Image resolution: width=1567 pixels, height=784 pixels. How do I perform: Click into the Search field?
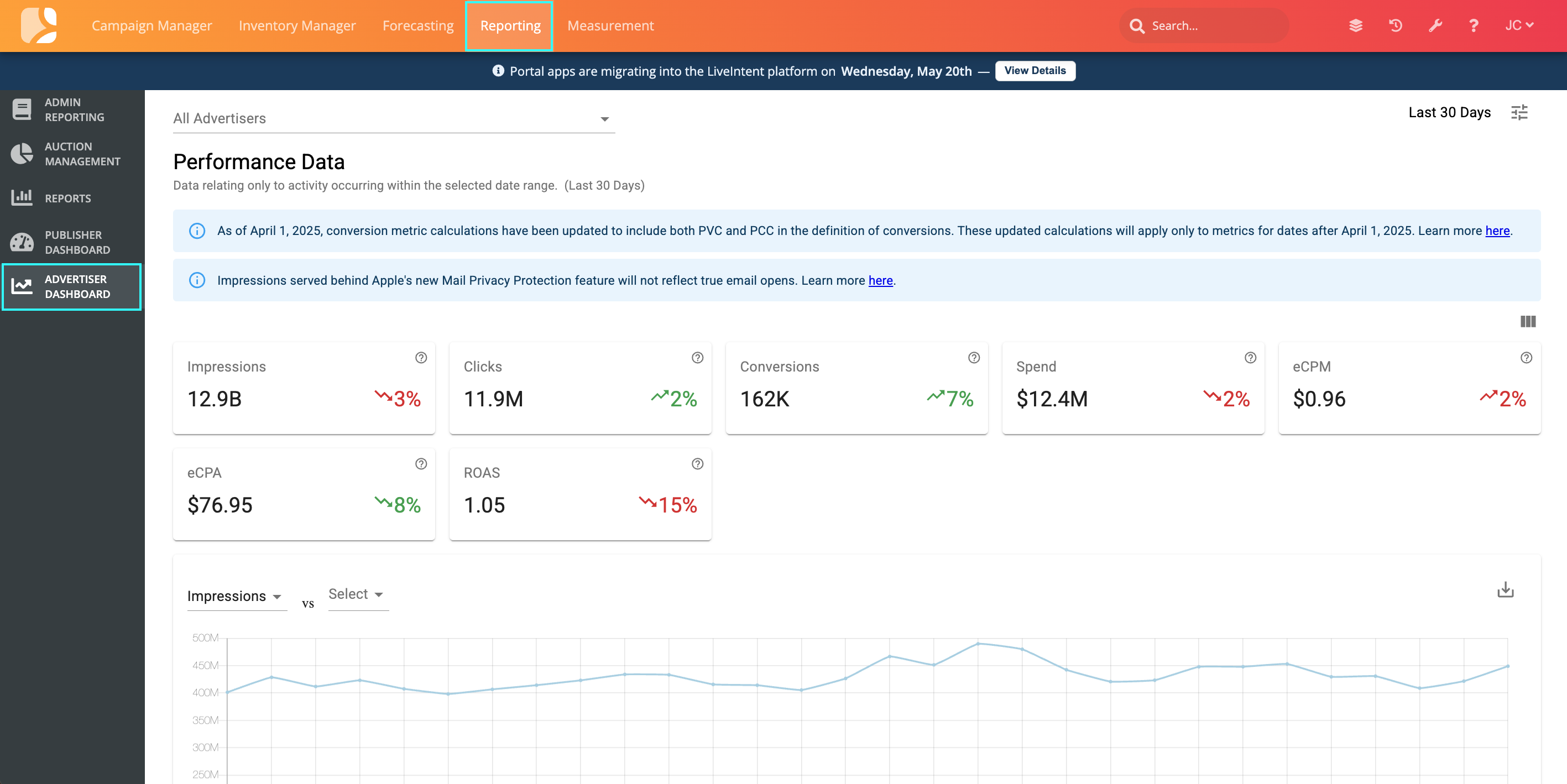[1203, 25]
